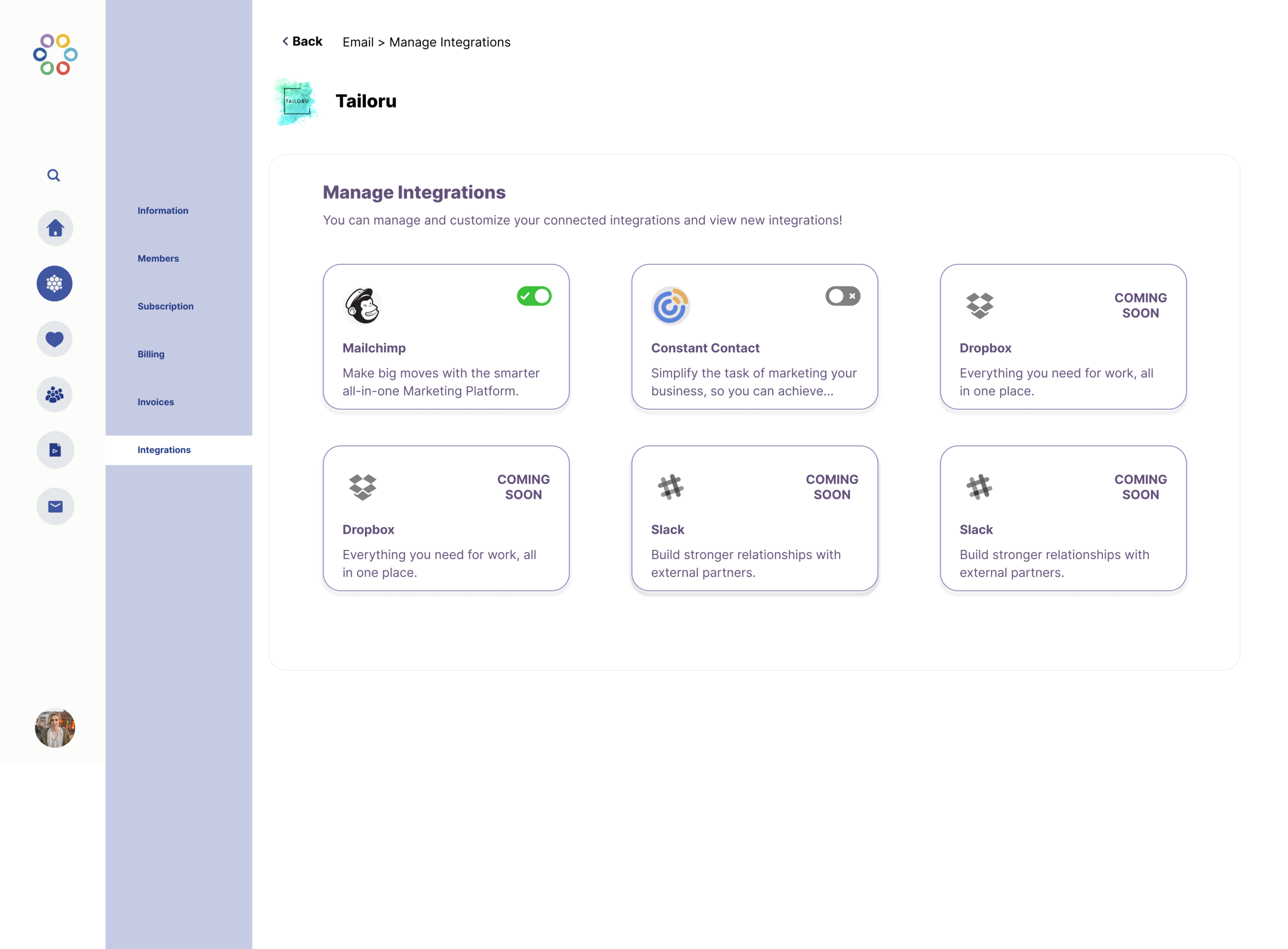Go to the Members section
This screenshot has height=949, width=1288.
pyautogui.click(x=158, y=259)
